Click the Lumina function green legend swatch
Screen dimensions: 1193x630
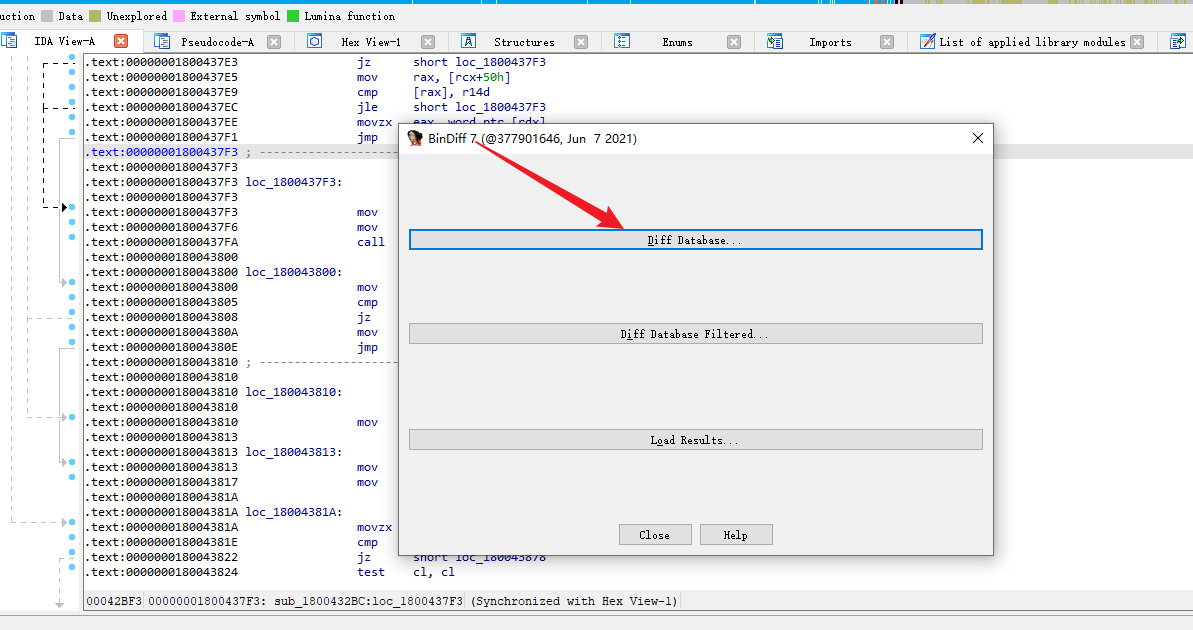[x=293, y=16]
